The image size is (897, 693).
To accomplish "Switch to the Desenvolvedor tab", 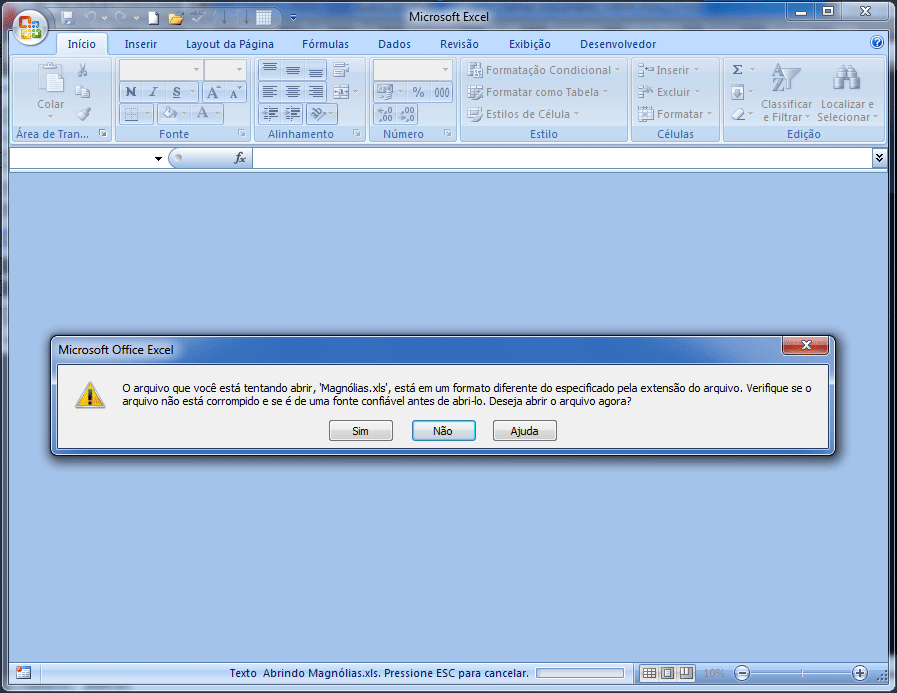I will tap(618, 44).
